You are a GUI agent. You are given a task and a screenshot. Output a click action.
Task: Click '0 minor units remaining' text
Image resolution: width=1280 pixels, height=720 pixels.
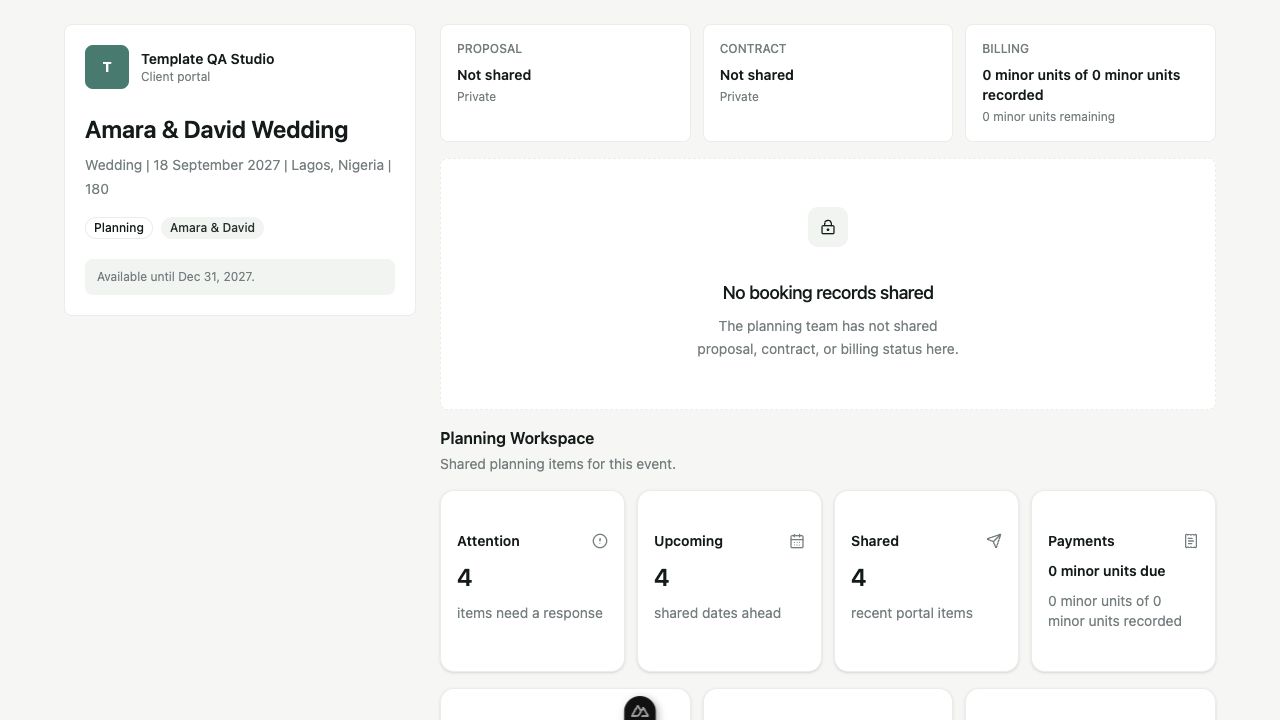coord(1048,117)
